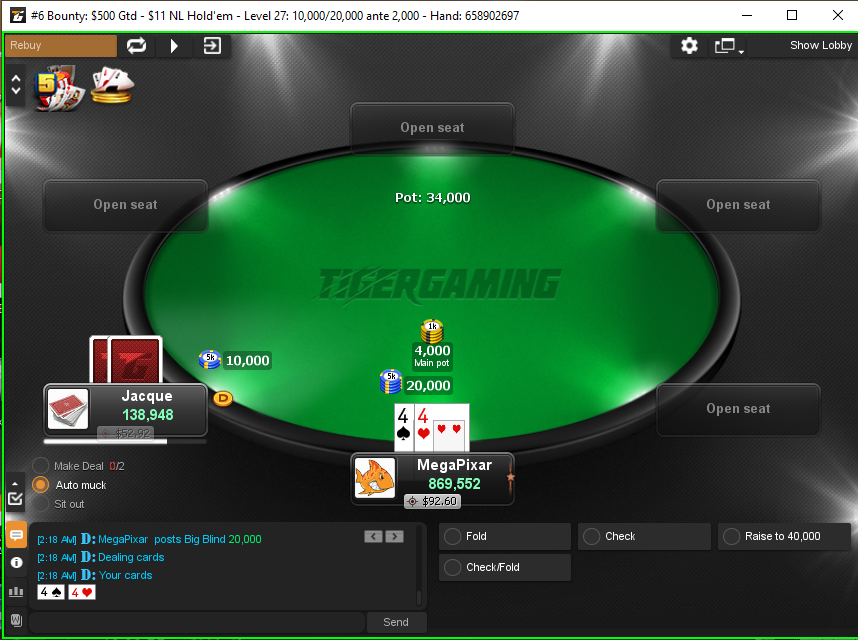
Task: Click the Rebuy tab button
Action: (x=61, y=45)
